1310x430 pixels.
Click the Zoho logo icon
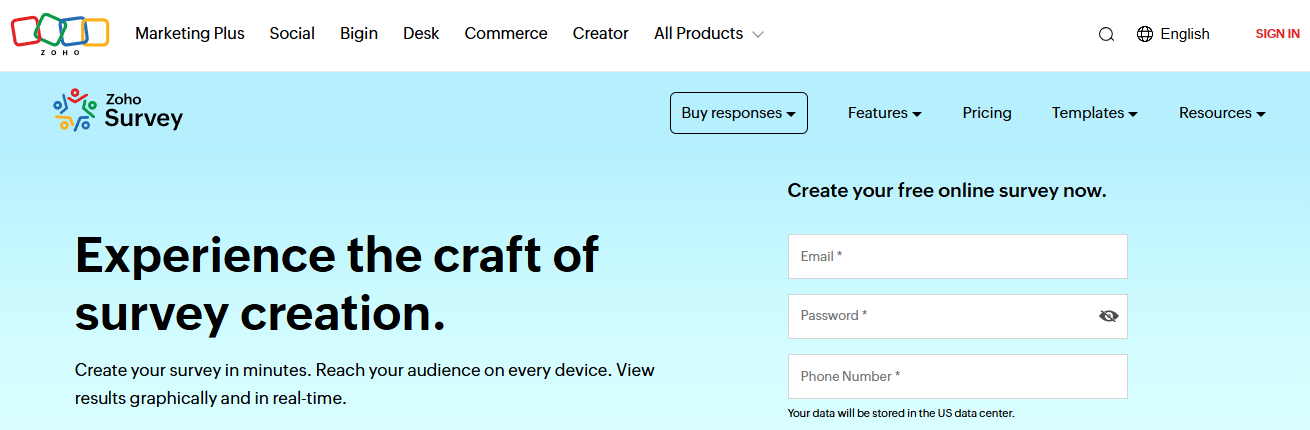pos(59,33)
